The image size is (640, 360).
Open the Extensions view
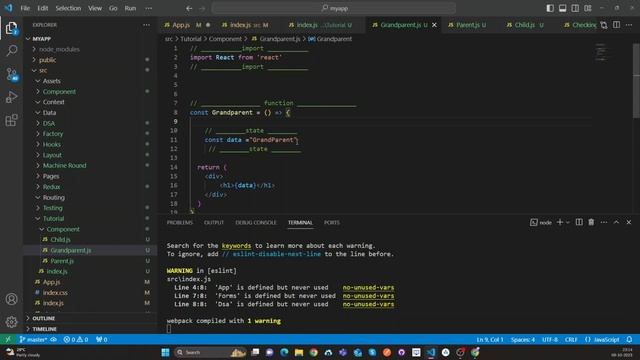pyautogui.click(x=11, y=120)
